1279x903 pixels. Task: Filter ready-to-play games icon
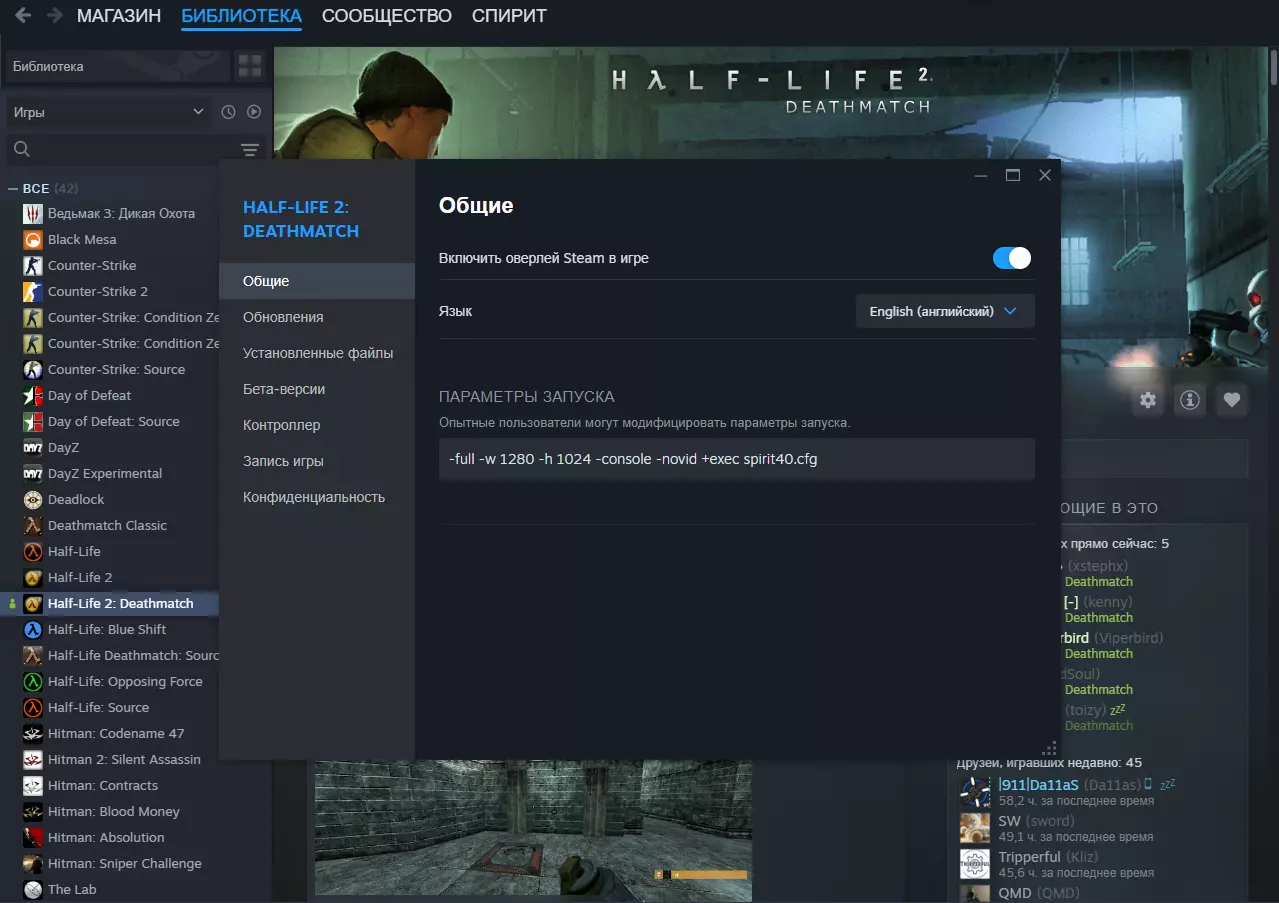(254, 112)
